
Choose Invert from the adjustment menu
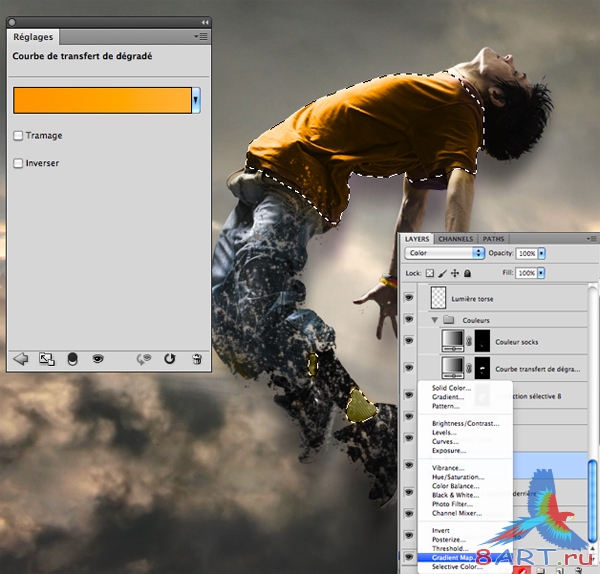[x=441, y=531]
